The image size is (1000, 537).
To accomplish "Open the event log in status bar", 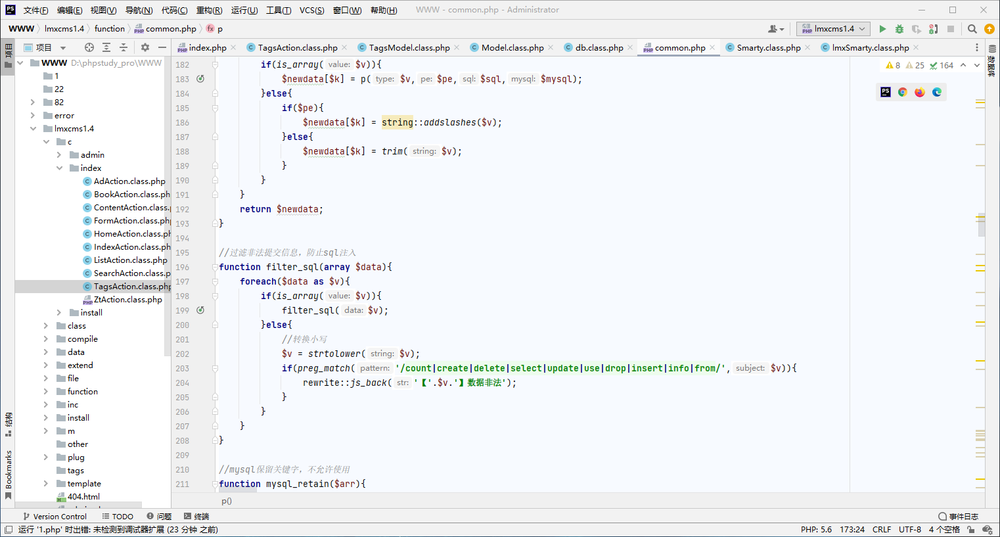I will tap(958, 516).
